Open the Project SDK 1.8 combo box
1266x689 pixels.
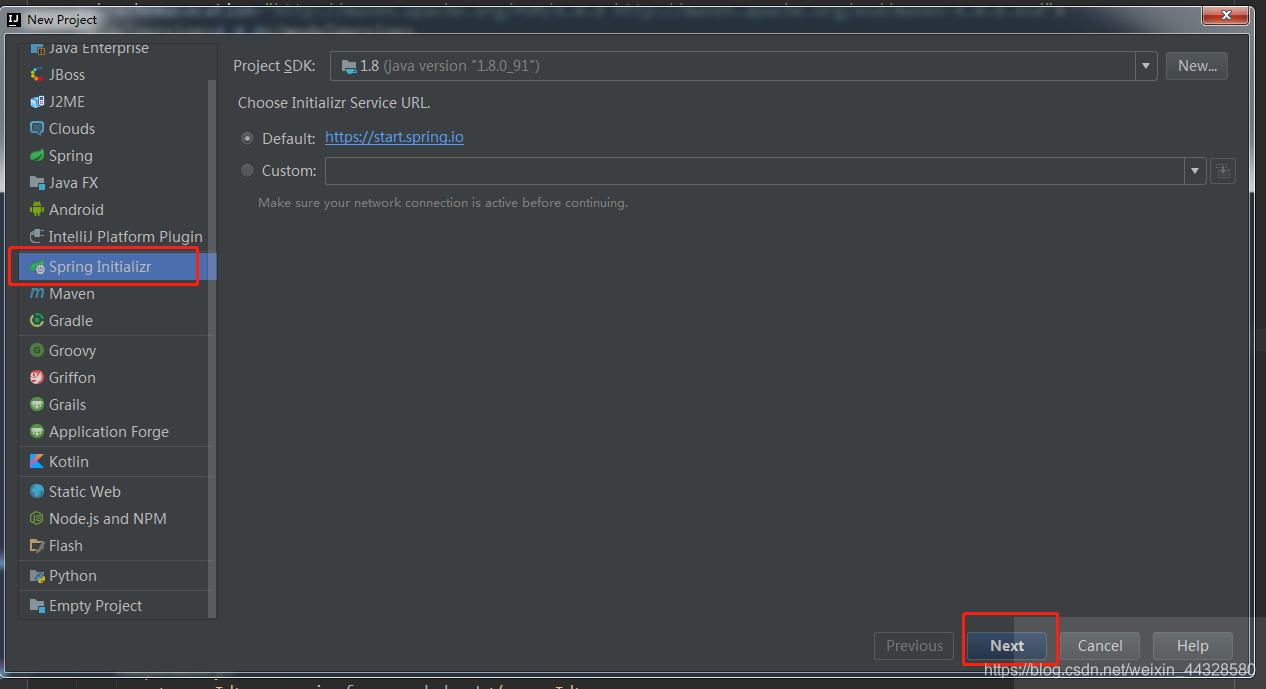pyautogui.click(x=744, y=66)
